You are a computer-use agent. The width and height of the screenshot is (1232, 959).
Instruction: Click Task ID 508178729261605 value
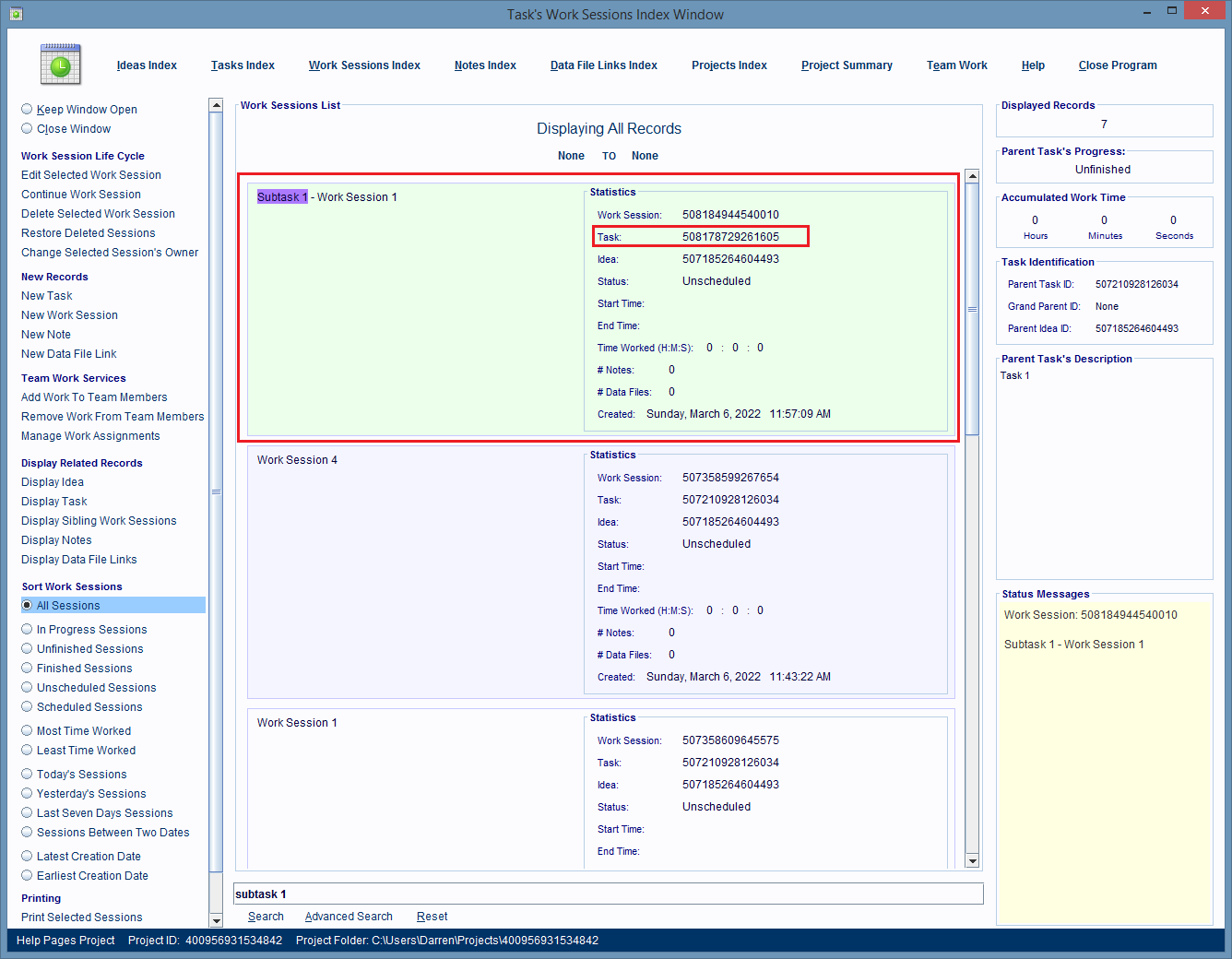[730, 237]
